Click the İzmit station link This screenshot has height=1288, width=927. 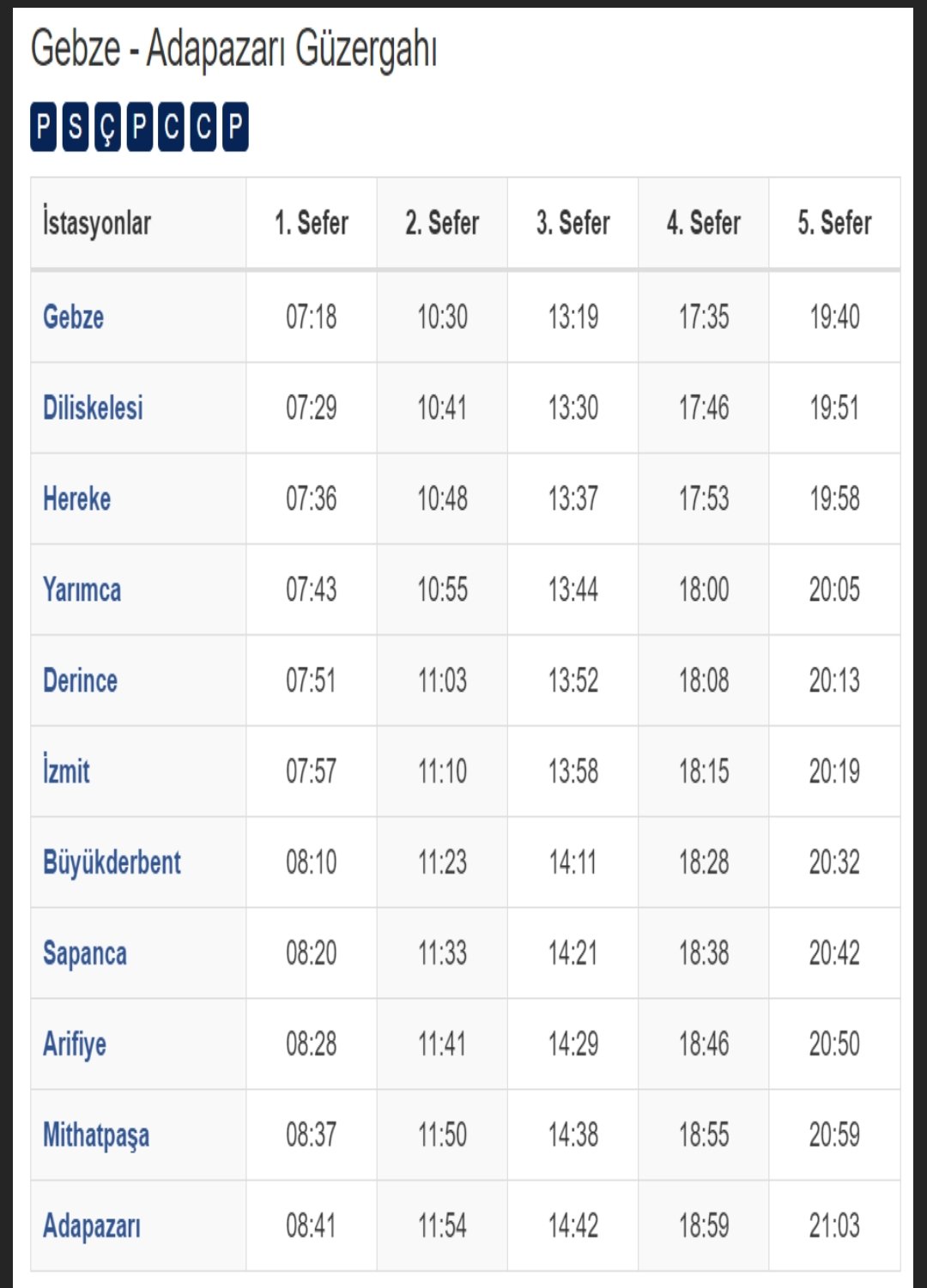click(x=67, y=771)
